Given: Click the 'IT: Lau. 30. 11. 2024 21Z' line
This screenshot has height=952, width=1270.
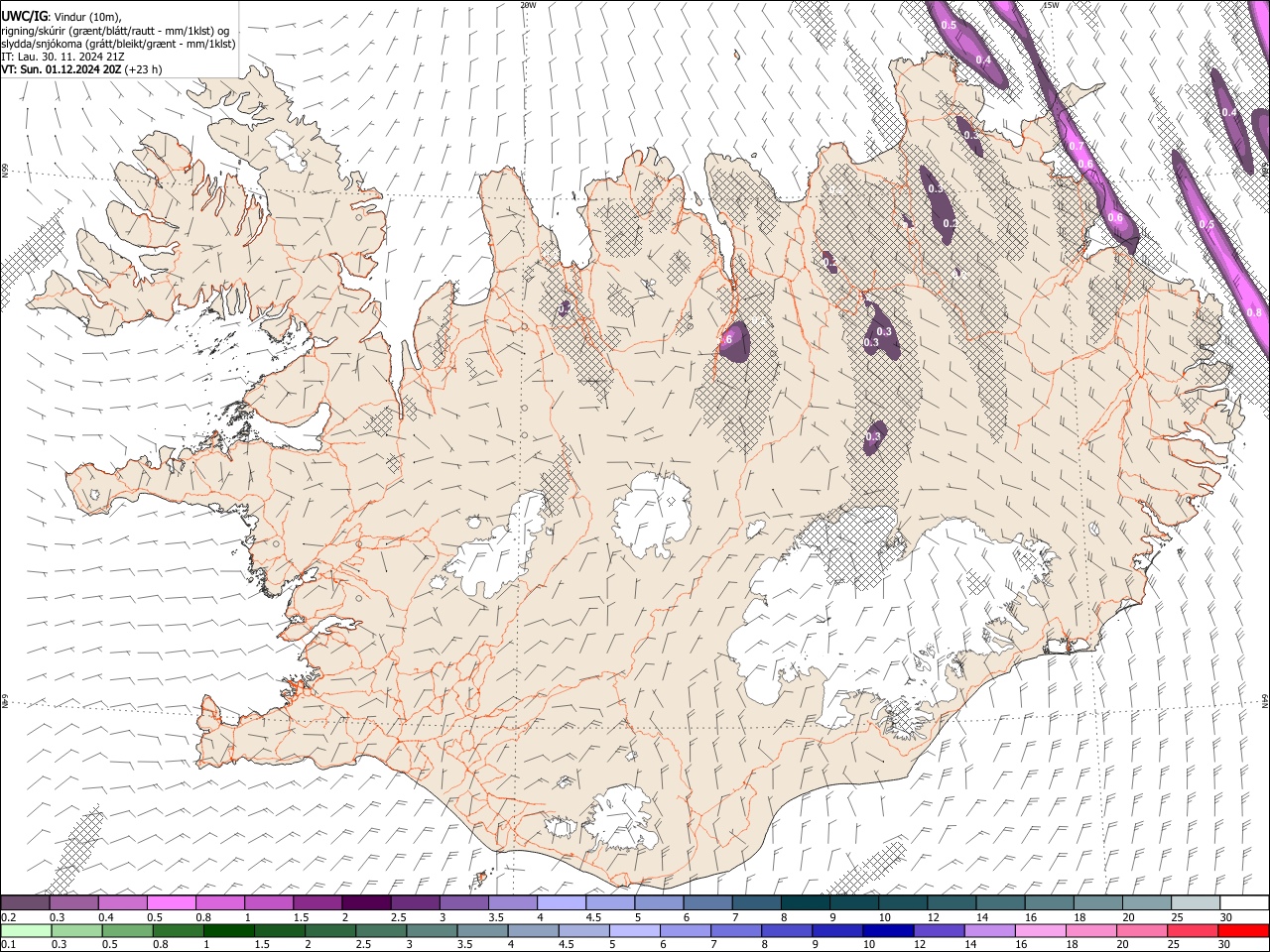Looking at the screenshot, I should (63, 57).
